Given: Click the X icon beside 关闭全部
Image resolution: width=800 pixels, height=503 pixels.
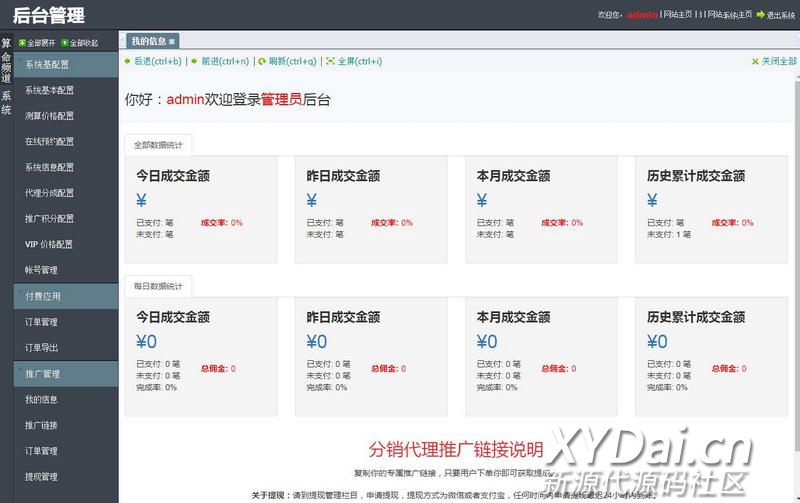Looking at the screenshot, I should pyautogui.click(x=755, y=62).
